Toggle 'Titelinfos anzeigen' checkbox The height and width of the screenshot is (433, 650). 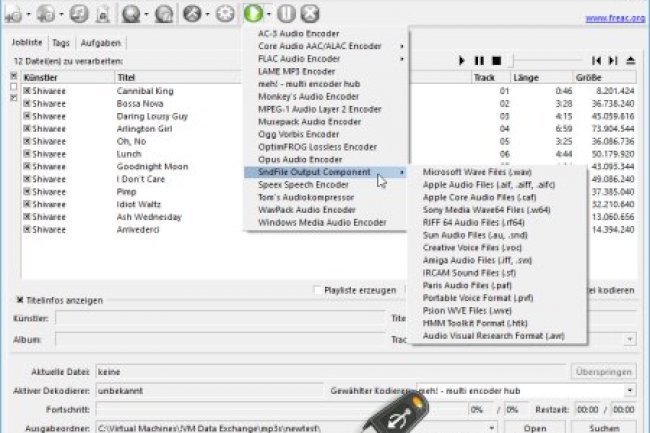[21, 299]
